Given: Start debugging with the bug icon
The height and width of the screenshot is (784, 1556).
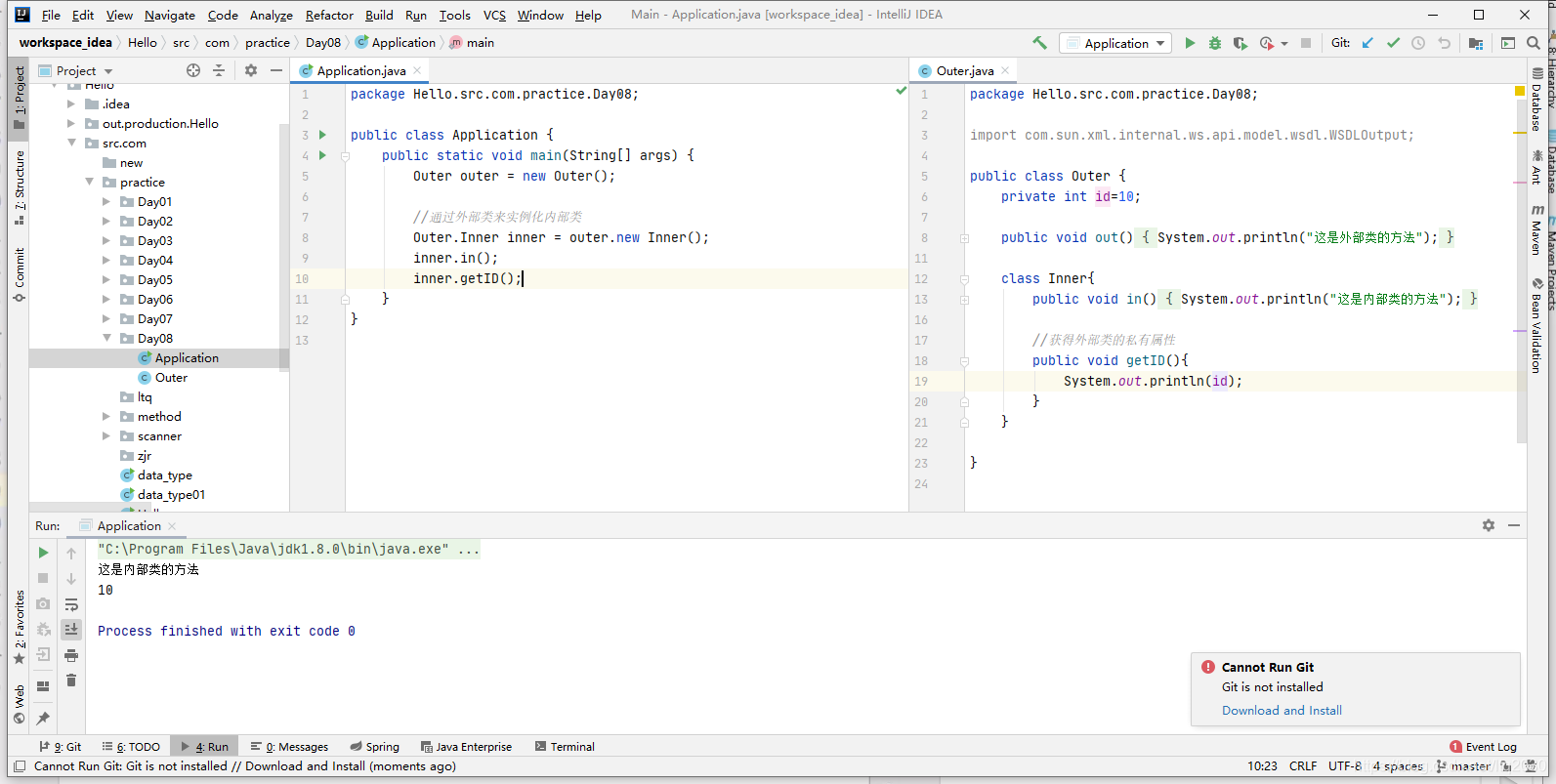Looking at the screenshot, I should point(1215,43).
